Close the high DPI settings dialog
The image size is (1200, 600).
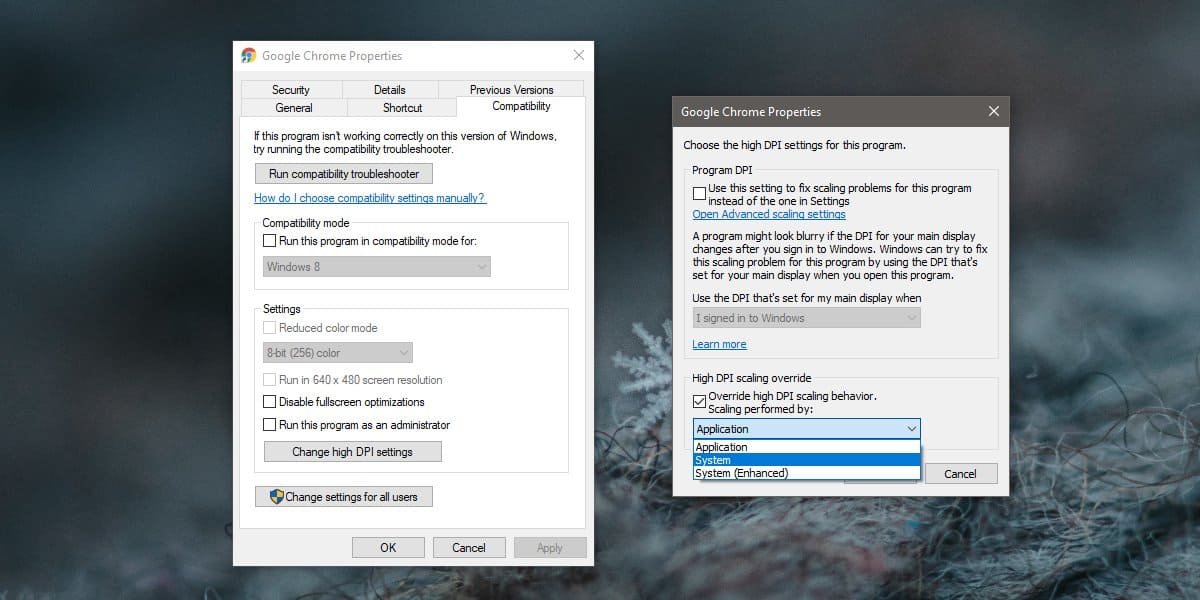tap(992, 111)
